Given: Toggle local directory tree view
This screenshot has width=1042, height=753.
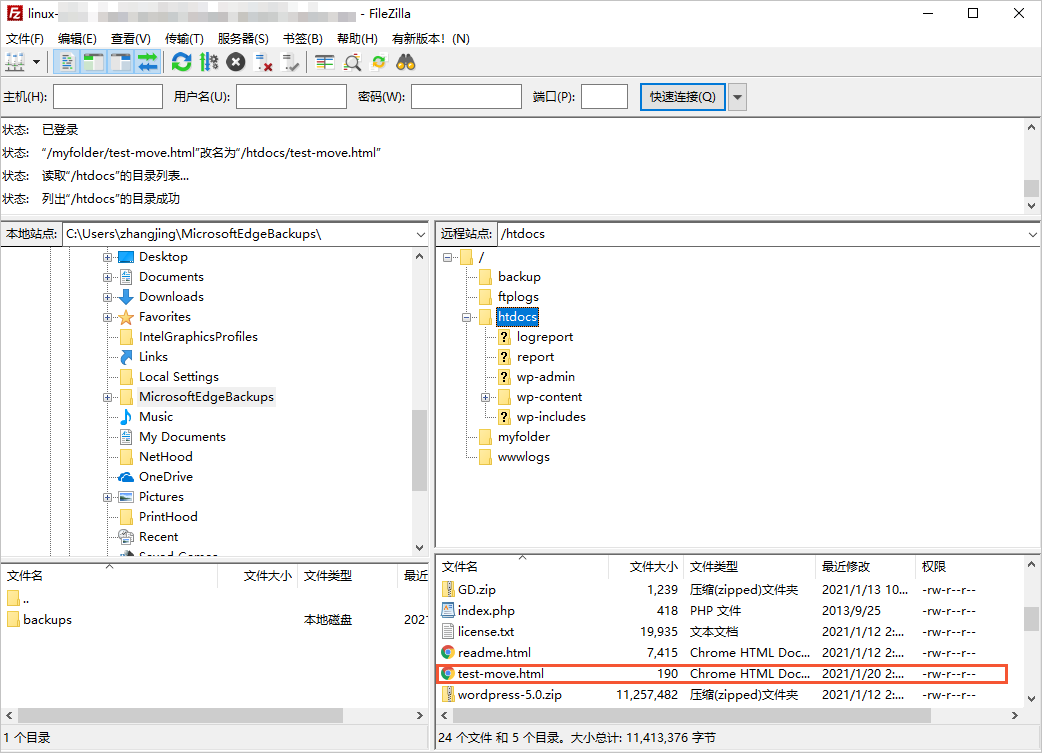Looking at the screenshot, I should point(94,62).
